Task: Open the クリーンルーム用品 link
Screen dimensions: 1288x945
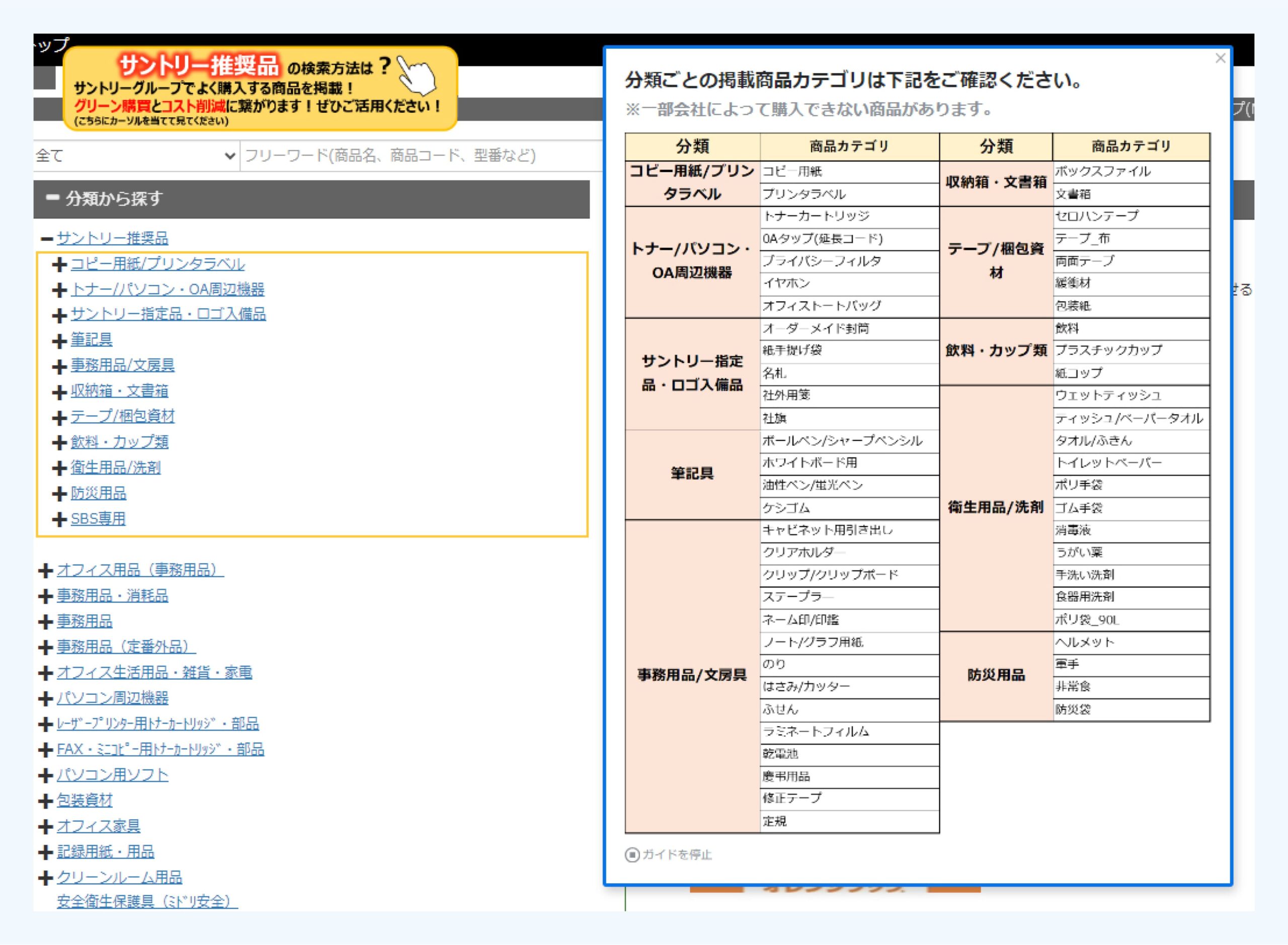Action: point(119,877)
